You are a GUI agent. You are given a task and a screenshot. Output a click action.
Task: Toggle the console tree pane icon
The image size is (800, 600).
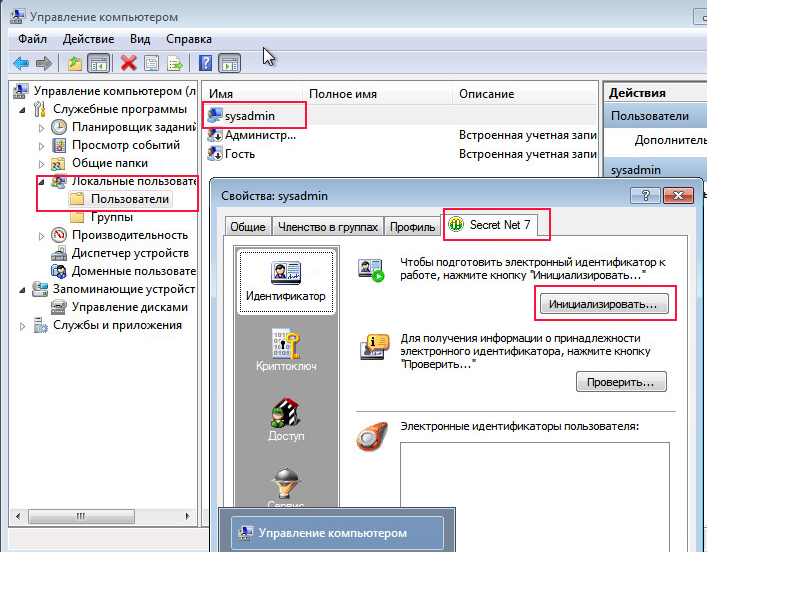pos(98,63)
